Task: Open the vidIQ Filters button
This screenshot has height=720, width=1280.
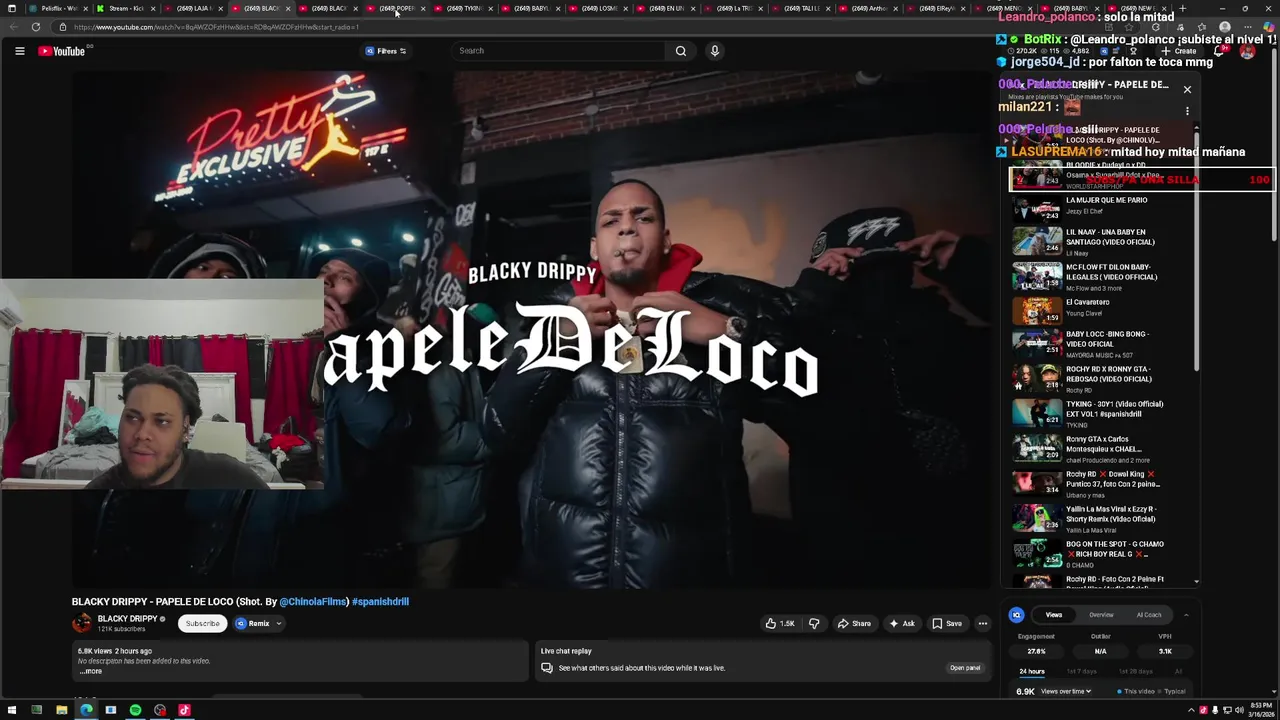Action: [386, 51]
